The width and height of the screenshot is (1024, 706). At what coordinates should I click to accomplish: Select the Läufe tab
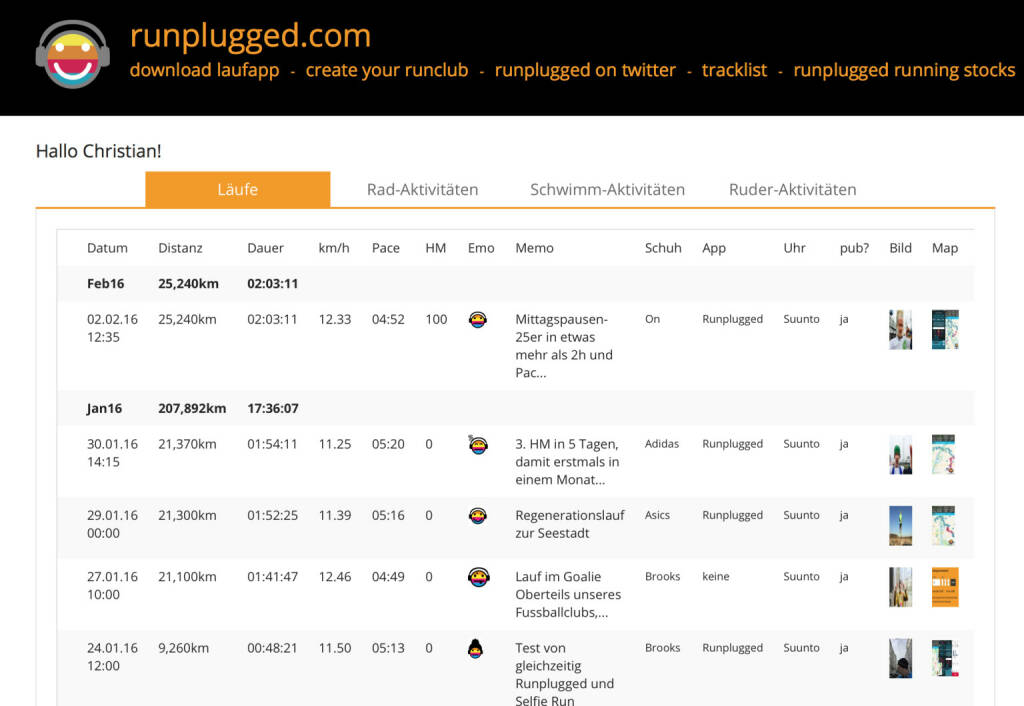point(237,189)
